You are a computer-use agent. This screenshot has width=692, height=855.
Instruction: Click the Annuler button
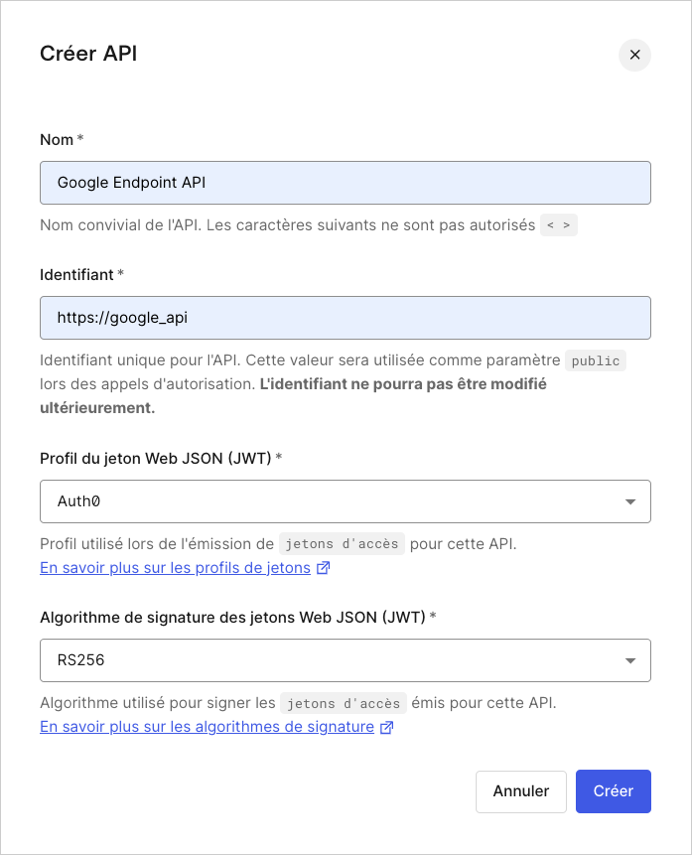coord(521,791)
